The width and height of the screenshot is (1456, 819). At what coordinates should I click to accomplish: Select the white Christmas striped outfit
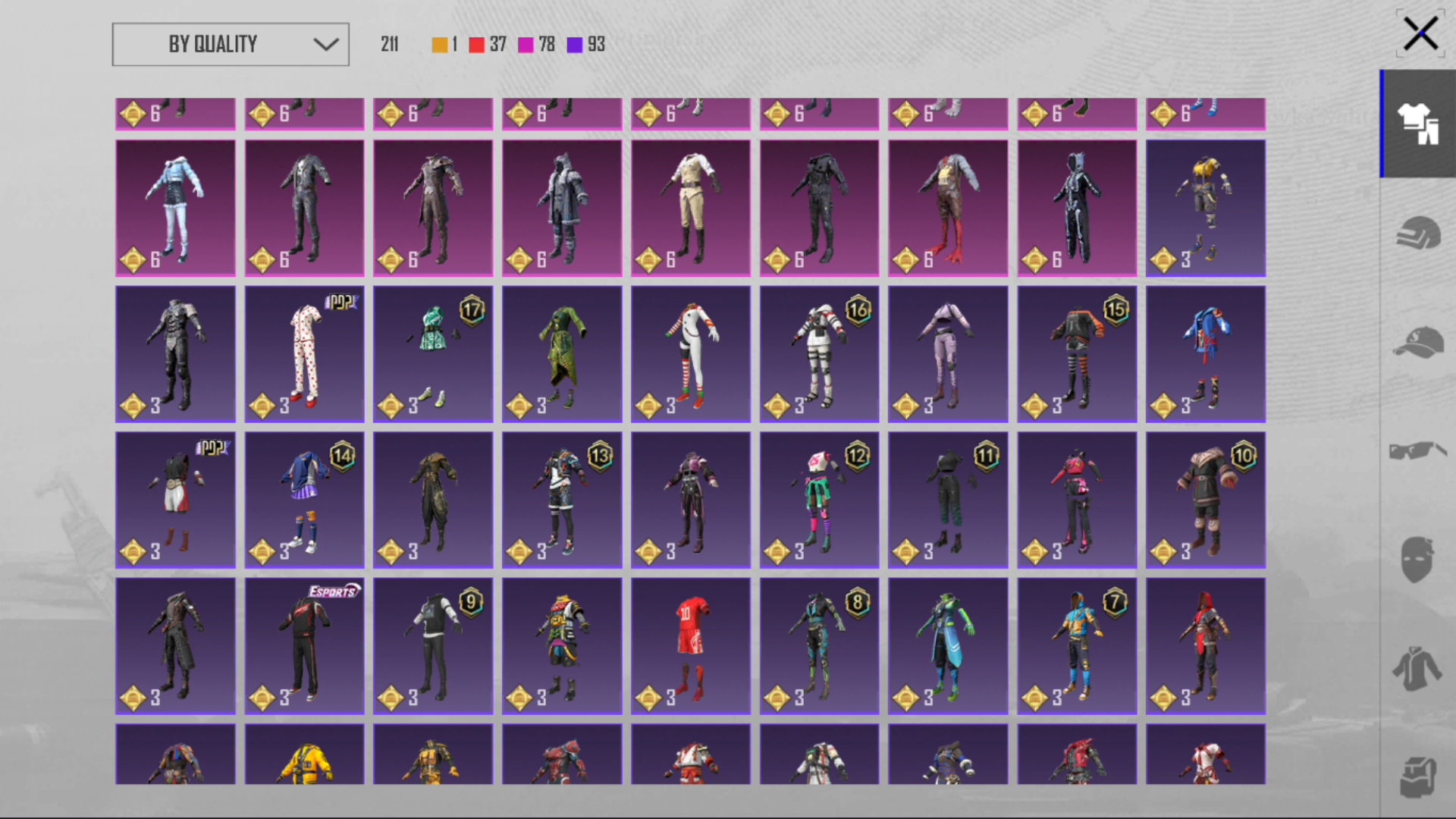pyautogui.click(x=691, y=354)
